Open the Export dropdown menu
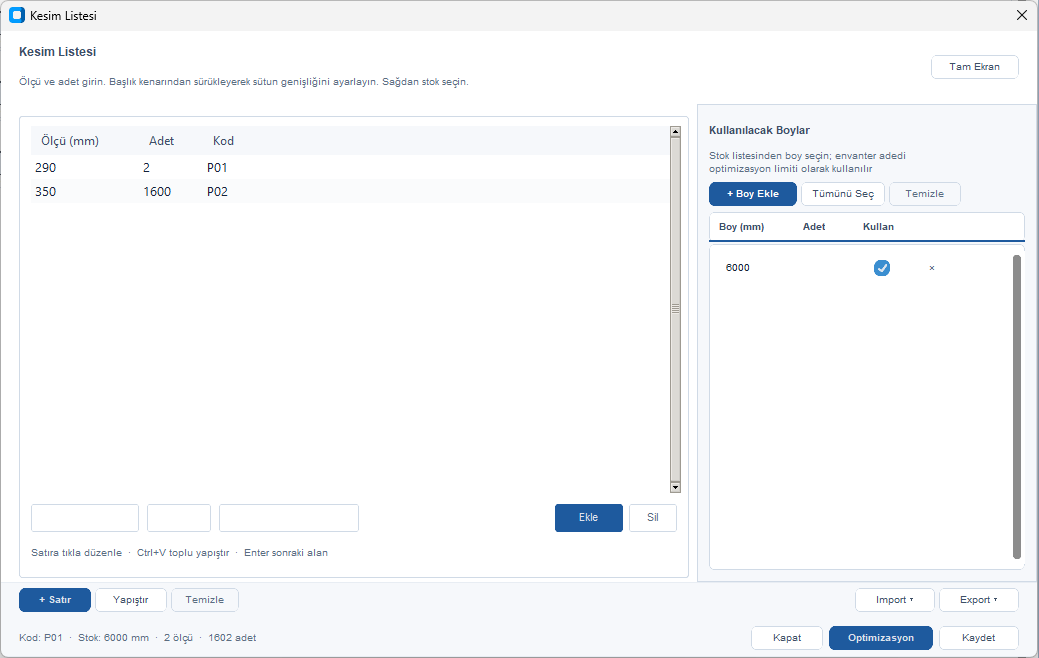Screen dimensions: 1039x658 coord(978,600)
